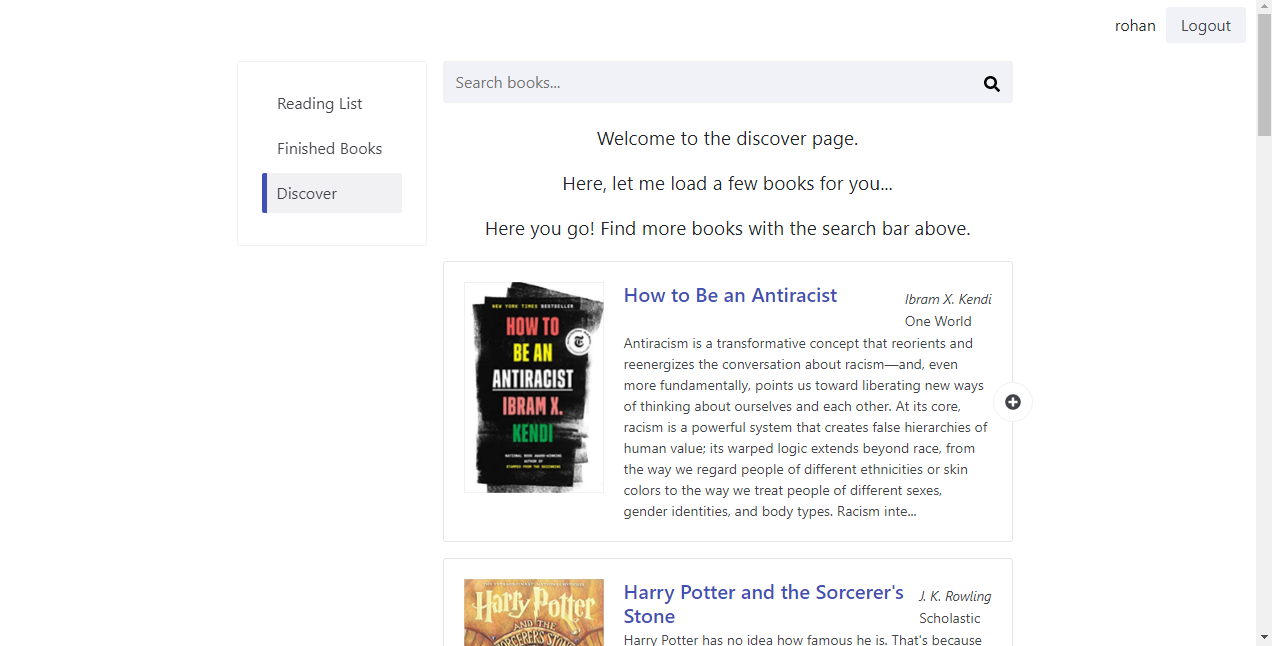Click the How to Be an Antiracist cover
1272x646 pixels.
534,387
